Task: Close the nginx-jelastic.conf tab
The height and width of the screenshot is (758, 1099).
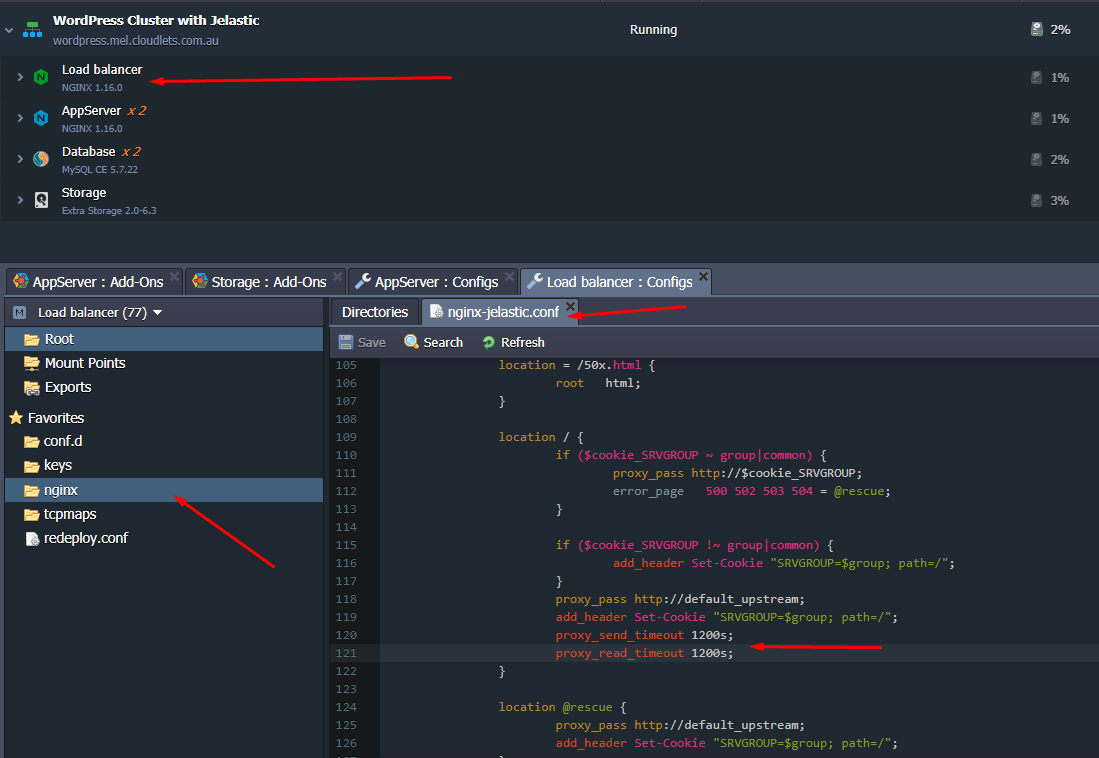Action: (571, 306)
